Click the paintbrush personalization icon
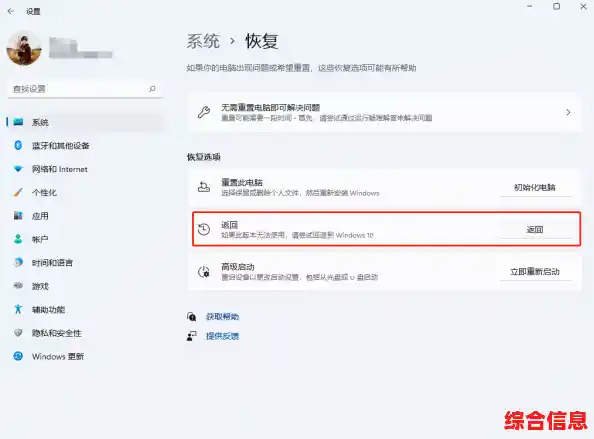The width and height of the screenshot is (594, 439). pyautogui.click(x=18, y=192)
